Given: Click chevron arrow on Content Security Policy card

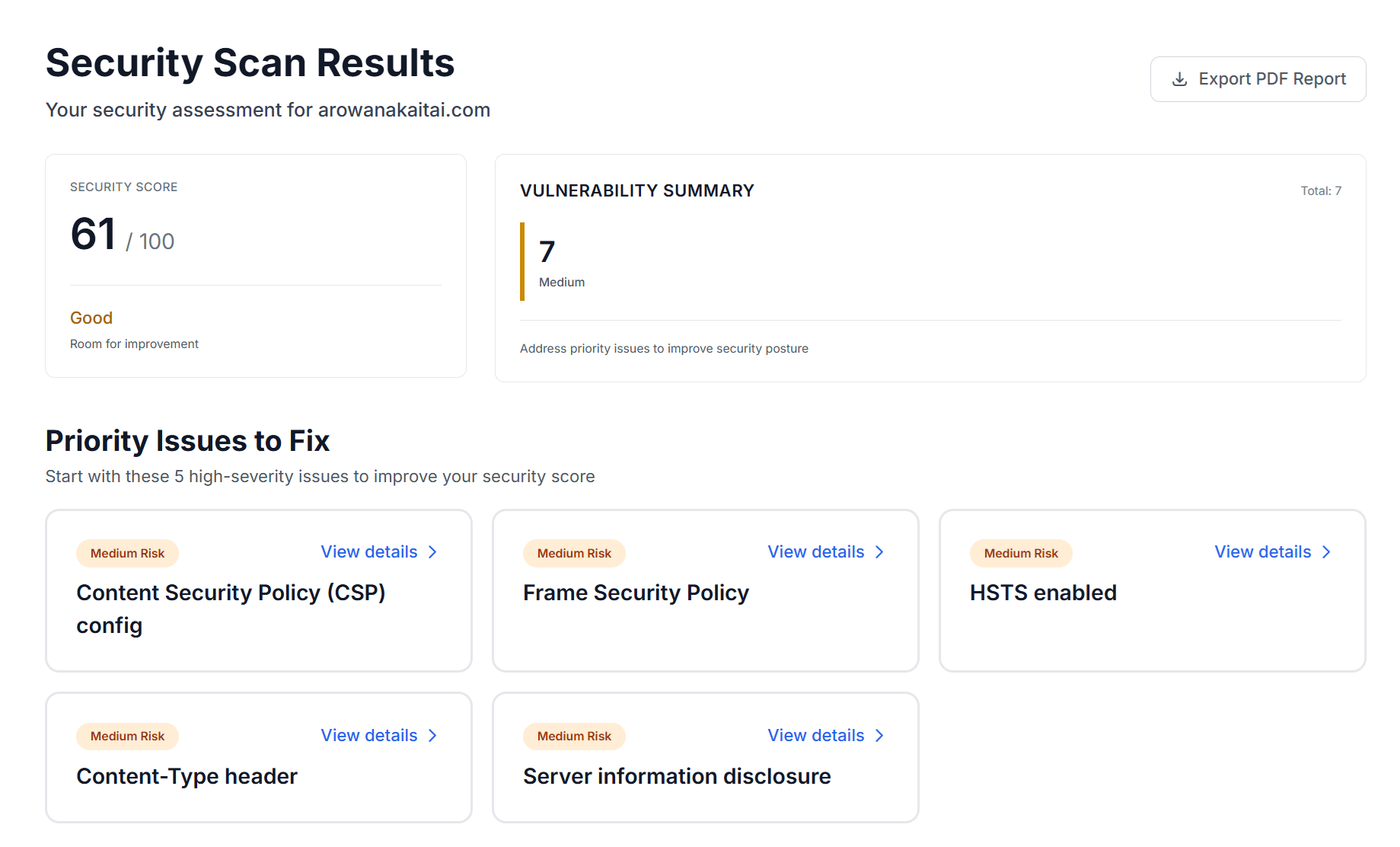Looking at the screenshot, I should [432, 552].
